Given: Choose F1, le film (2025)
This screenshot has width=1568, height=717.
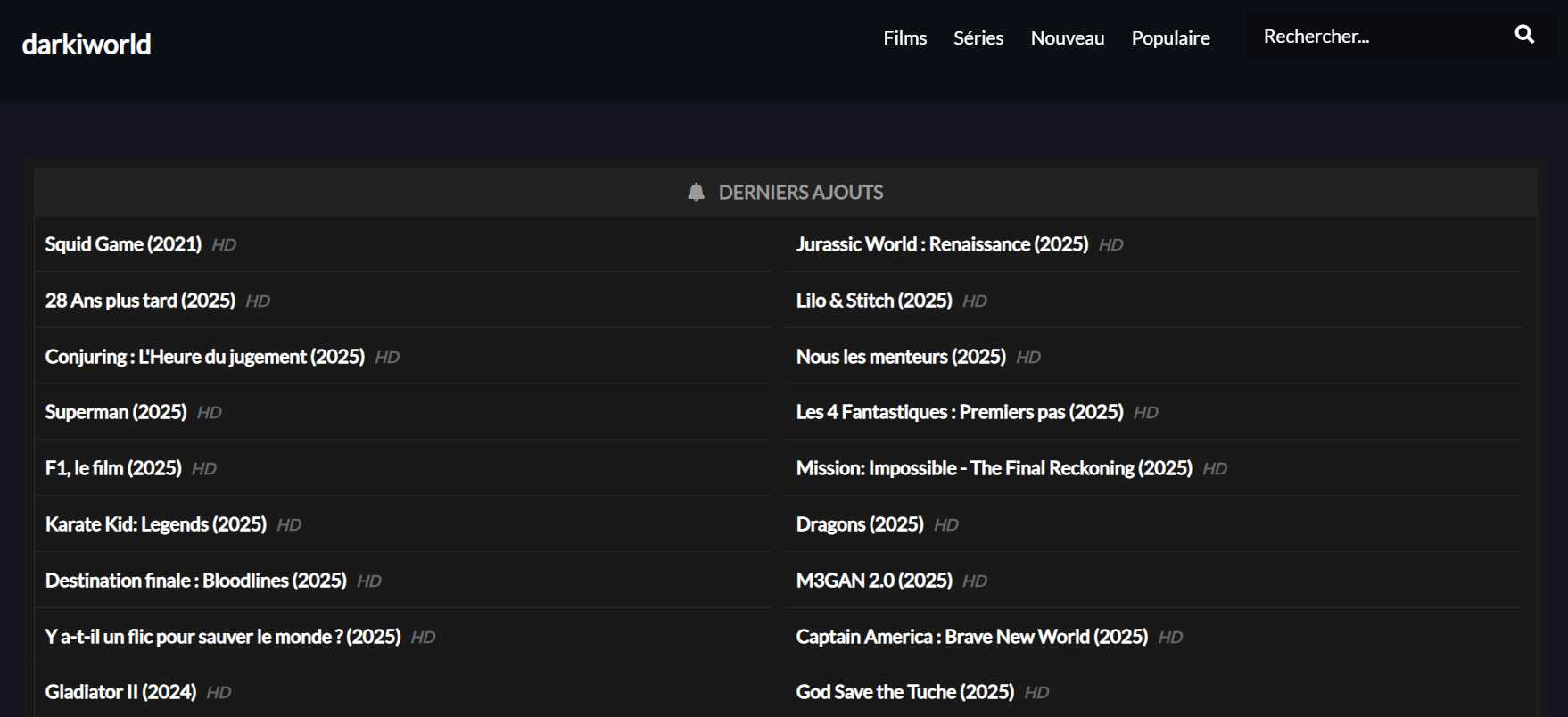Looking at the screenshot, I should click(x=113, y=468).
